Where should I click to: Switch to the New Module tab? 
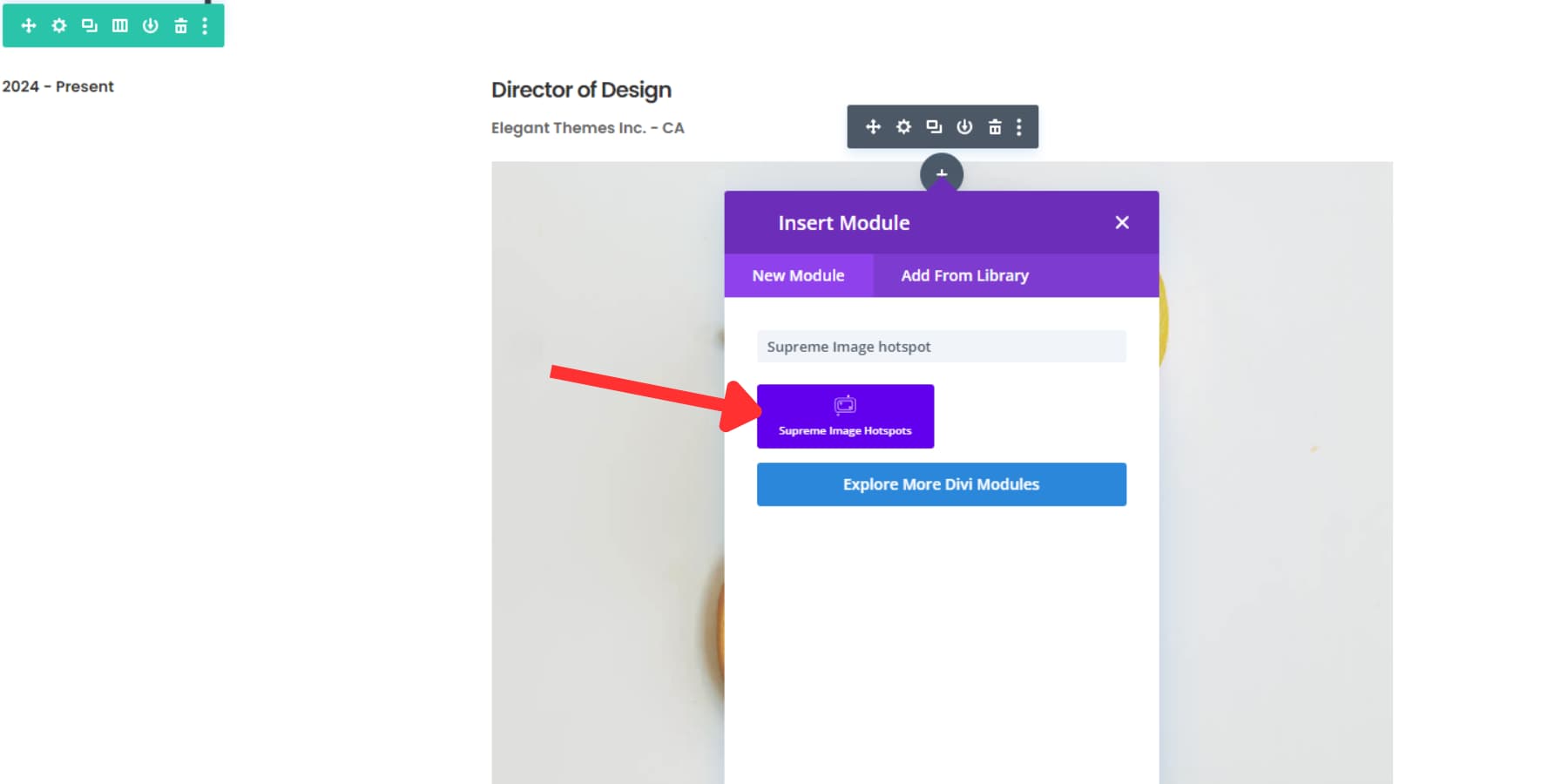799,275
